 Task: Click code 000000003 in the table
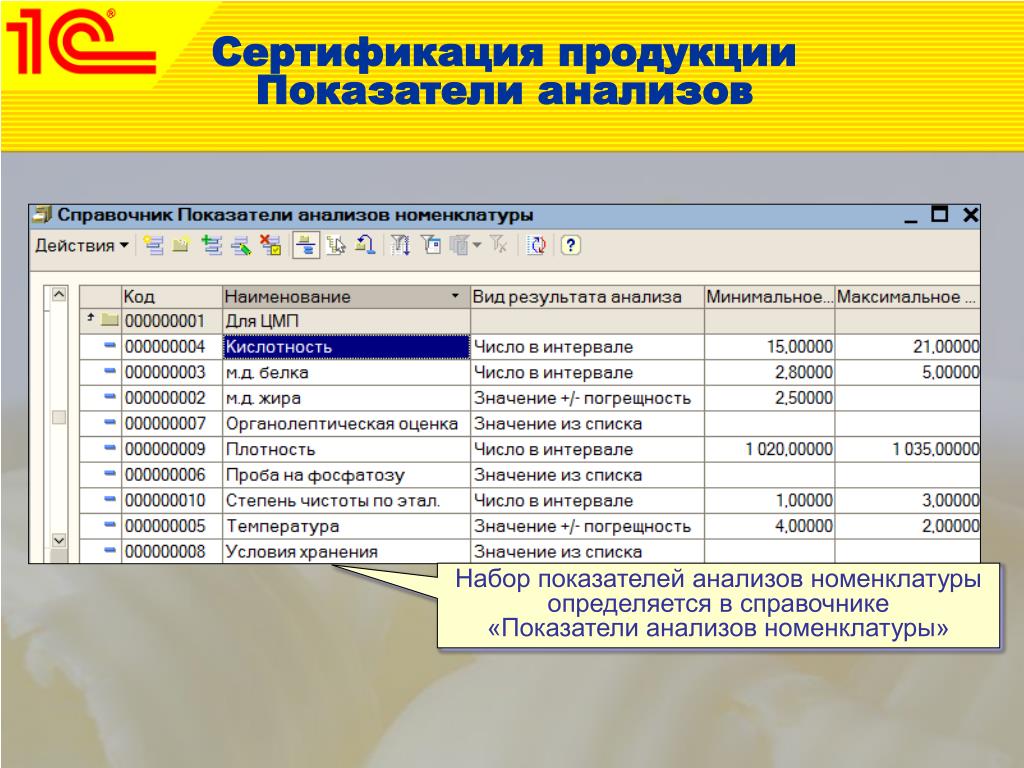point(165,373)
